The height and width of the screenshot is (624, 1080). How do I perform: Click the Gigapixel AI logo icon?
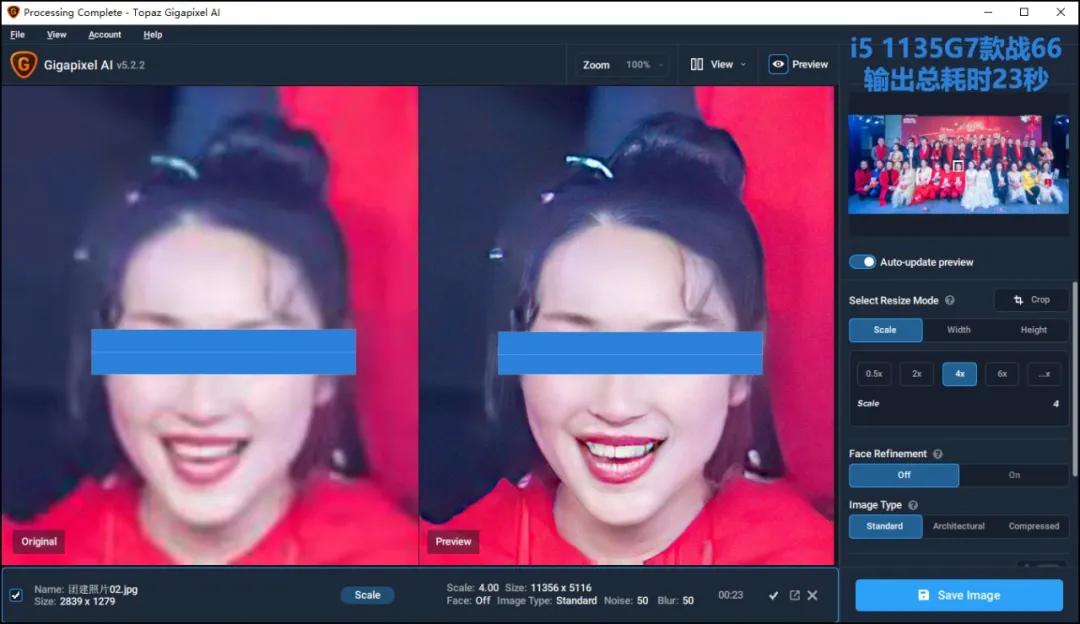coord(22,64)
